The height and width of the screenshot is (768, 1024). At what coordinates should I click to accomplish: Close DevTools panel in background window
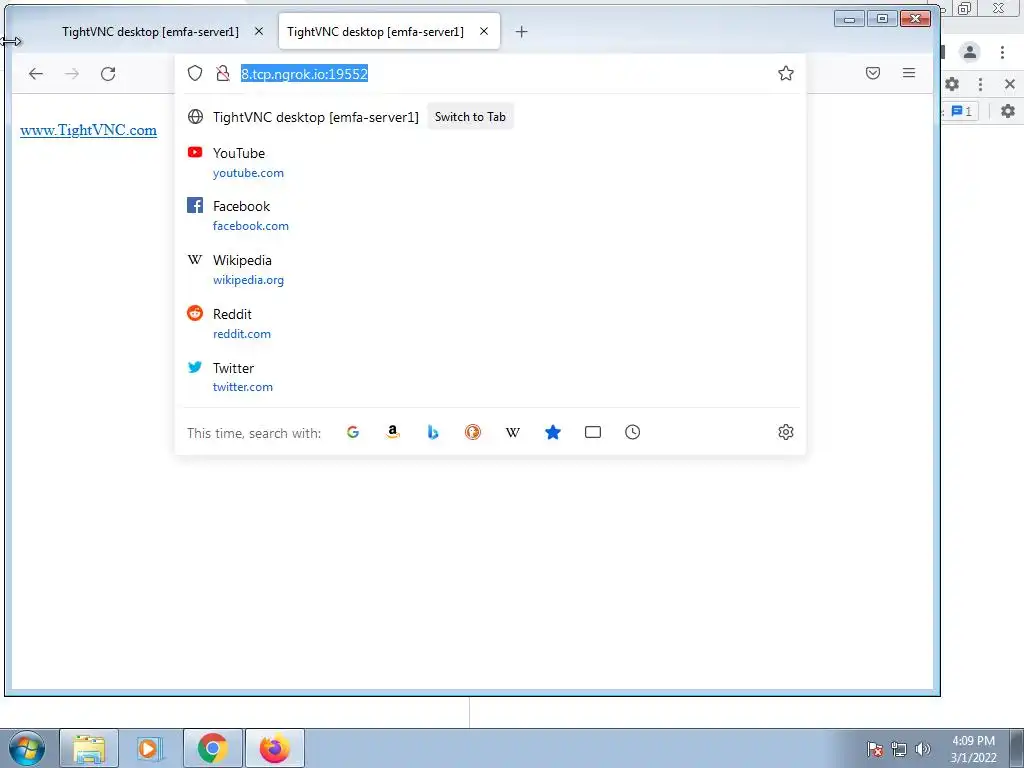click(1010, 84)
